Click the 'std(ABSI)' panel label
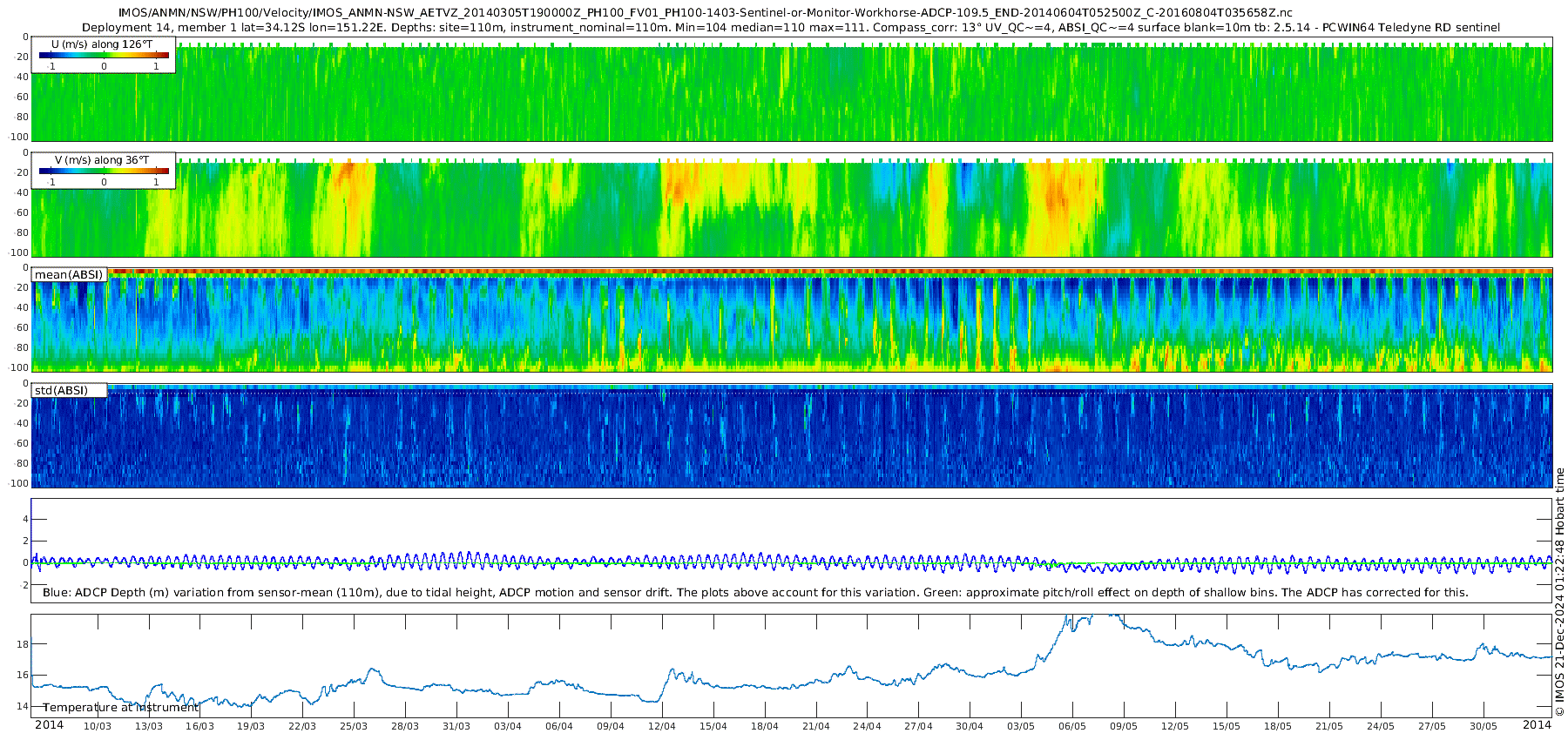The image size is (1568, 740). (61, 390)
